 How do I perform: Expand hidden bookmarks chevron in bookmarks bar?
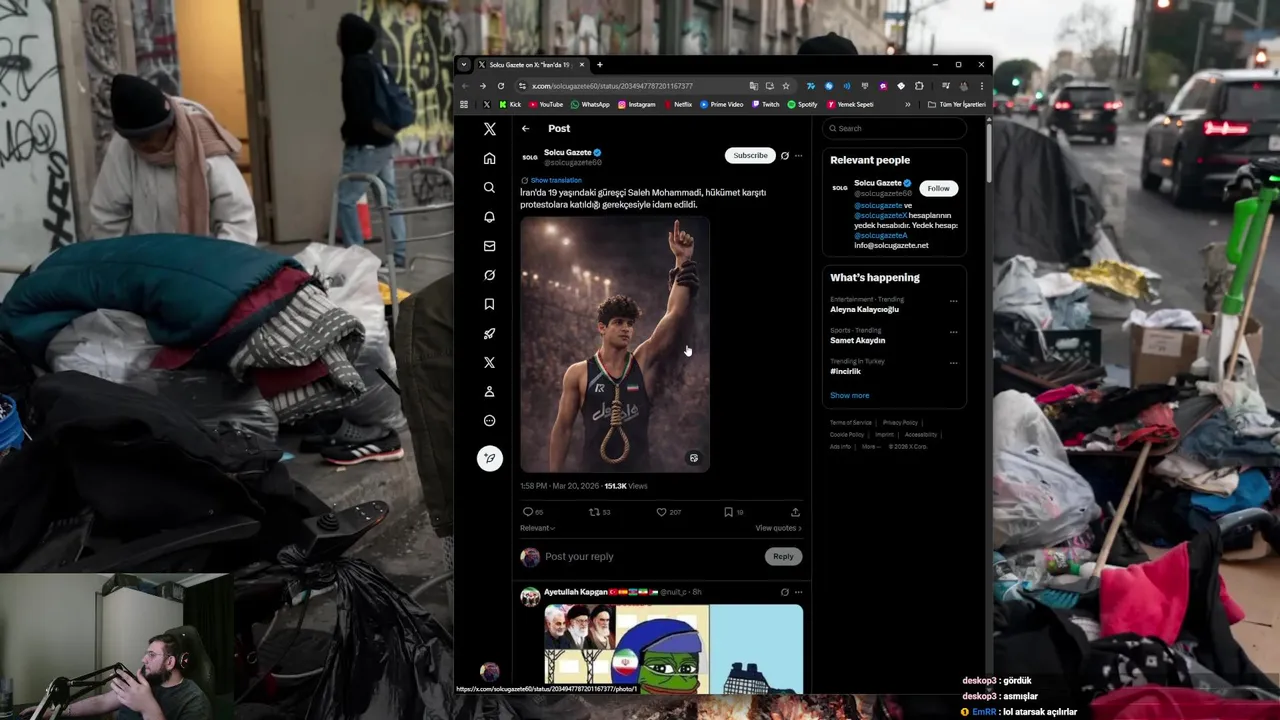(907, 104)
